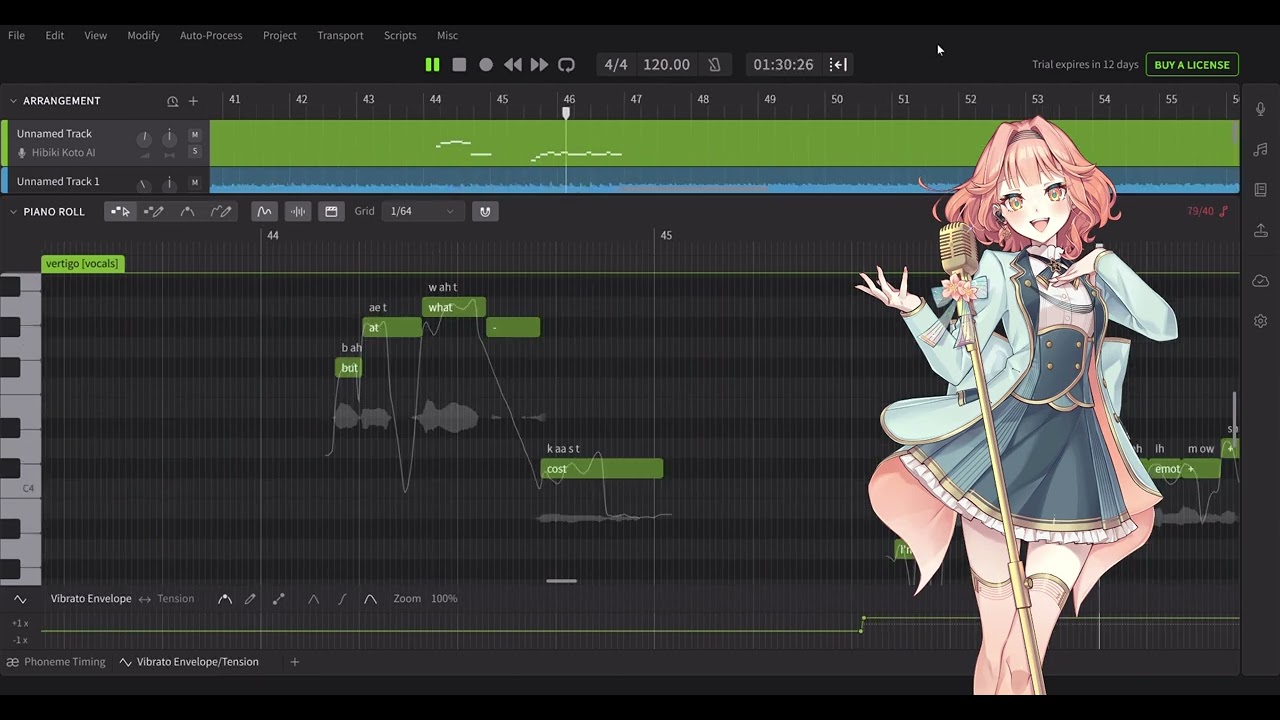Open the Grid 1/64 dropdown
The width and height of the screenshot is (1280, 720).
421,211
